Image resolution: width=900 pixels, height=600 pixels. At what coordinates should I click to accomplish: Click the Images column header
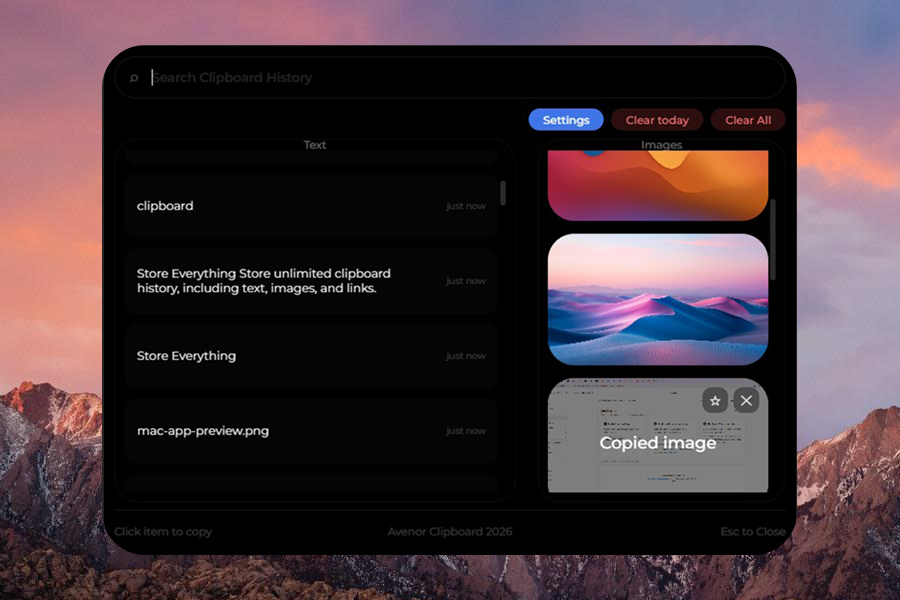click(661, 144)
